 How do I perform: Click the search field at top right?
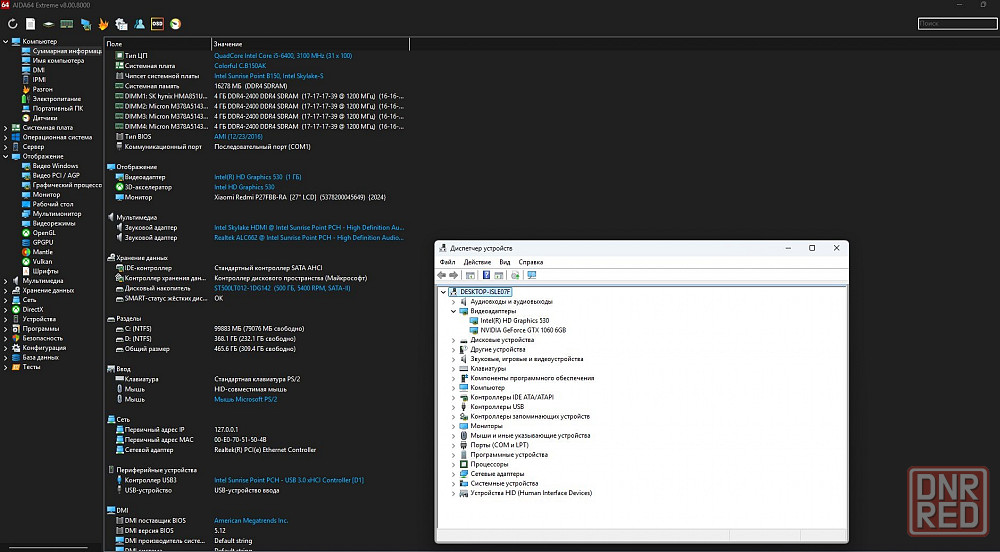point(956,23)
